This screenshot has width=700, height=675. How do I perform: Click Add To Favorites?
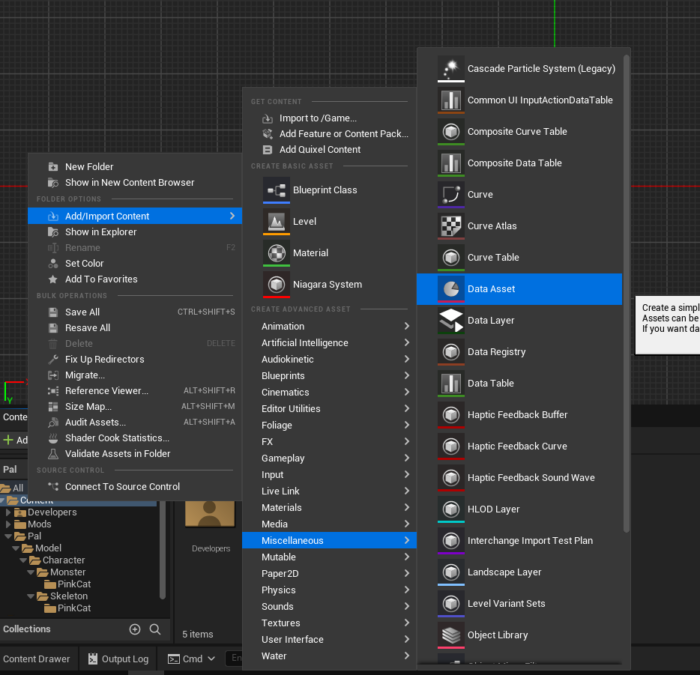[135, 279]
